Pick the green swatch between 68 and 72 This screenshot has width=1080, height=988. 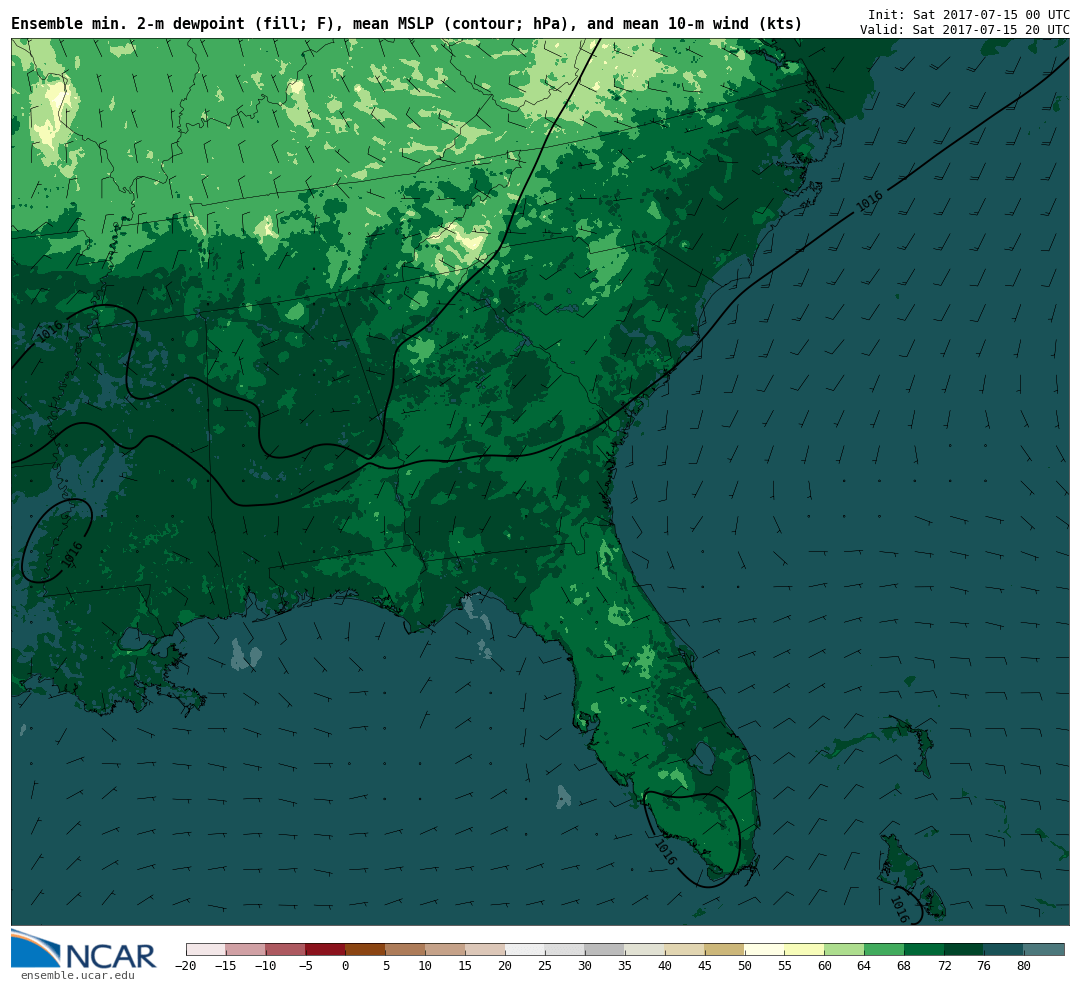[925, 949]
